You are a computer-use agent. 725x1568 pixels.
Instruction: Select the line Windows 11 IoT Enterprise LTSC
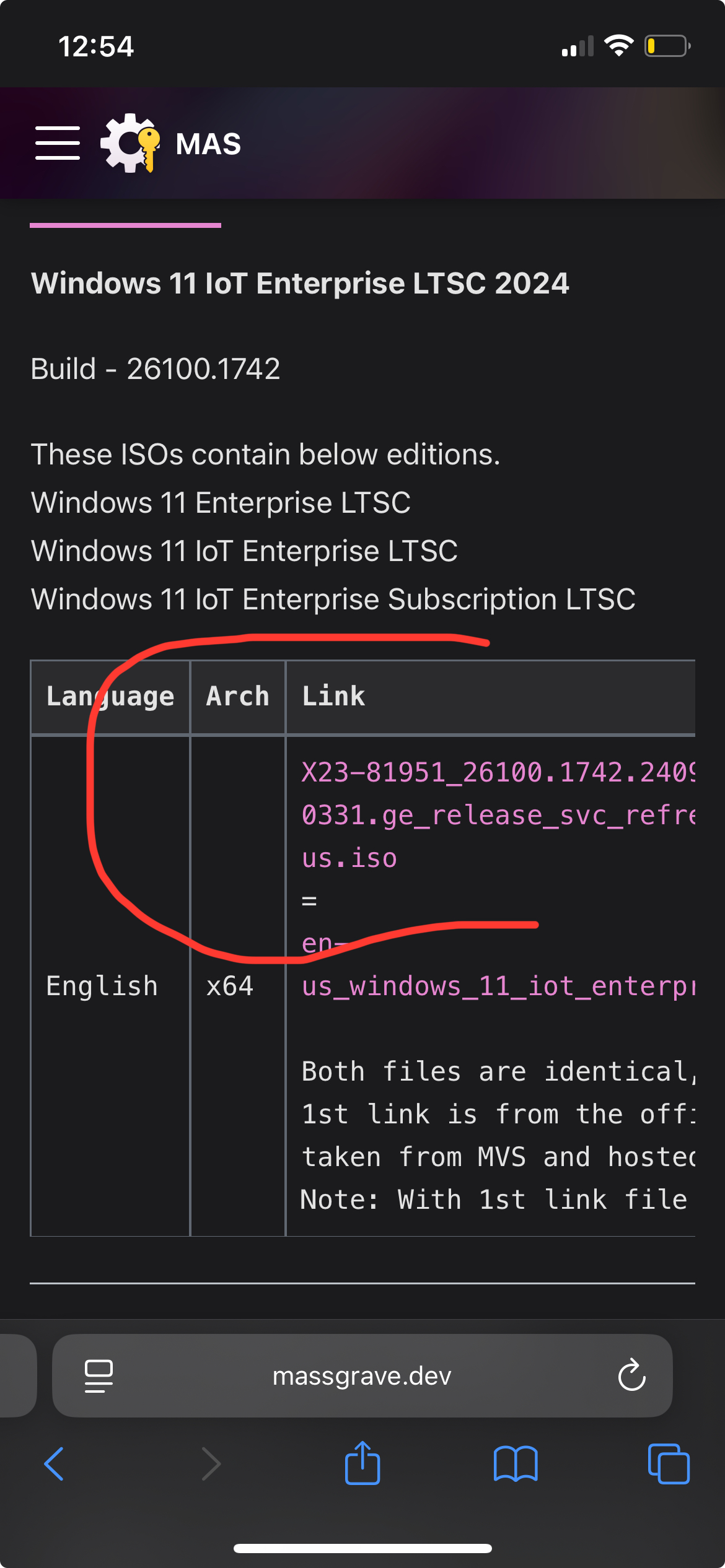click(244, 551)
